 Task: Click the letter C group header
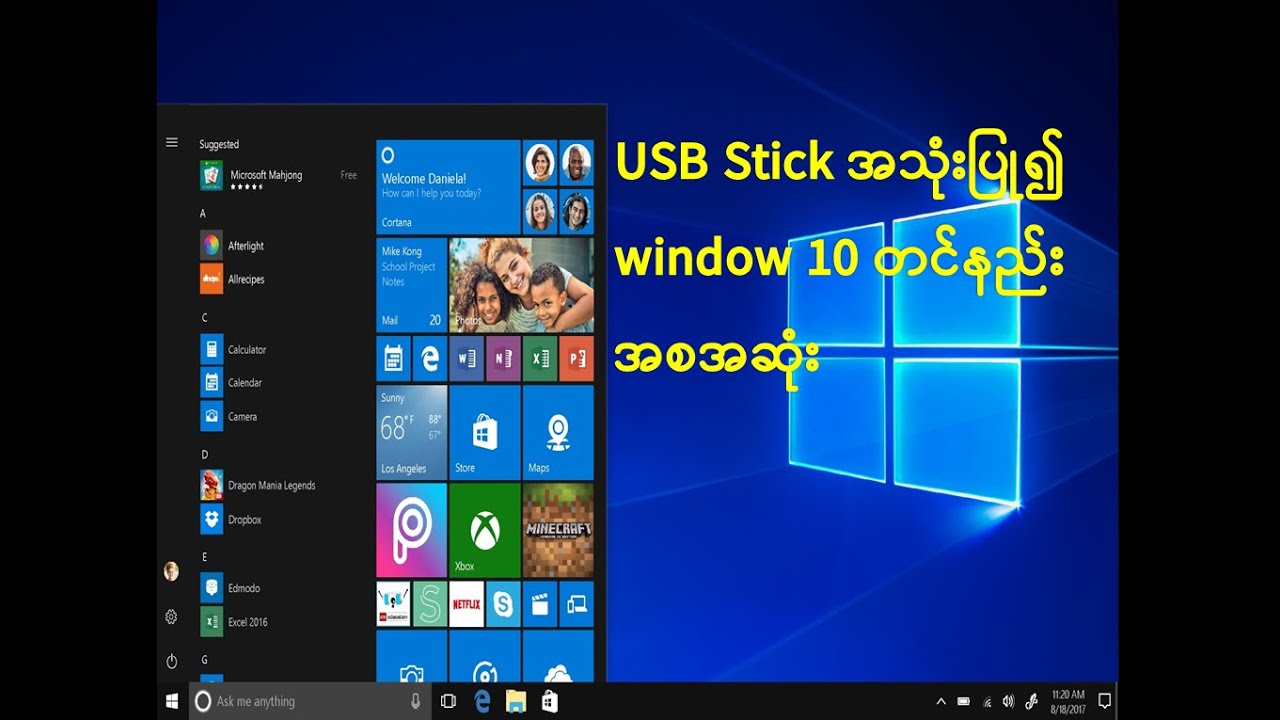[x=204, y=317]
